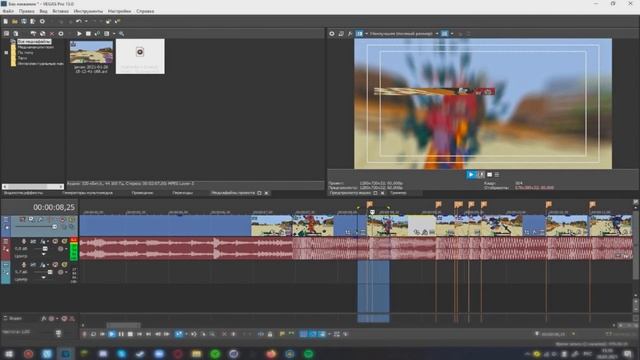Mute the first audio track
Screen dimensions: 640x360
click(55, 241)
